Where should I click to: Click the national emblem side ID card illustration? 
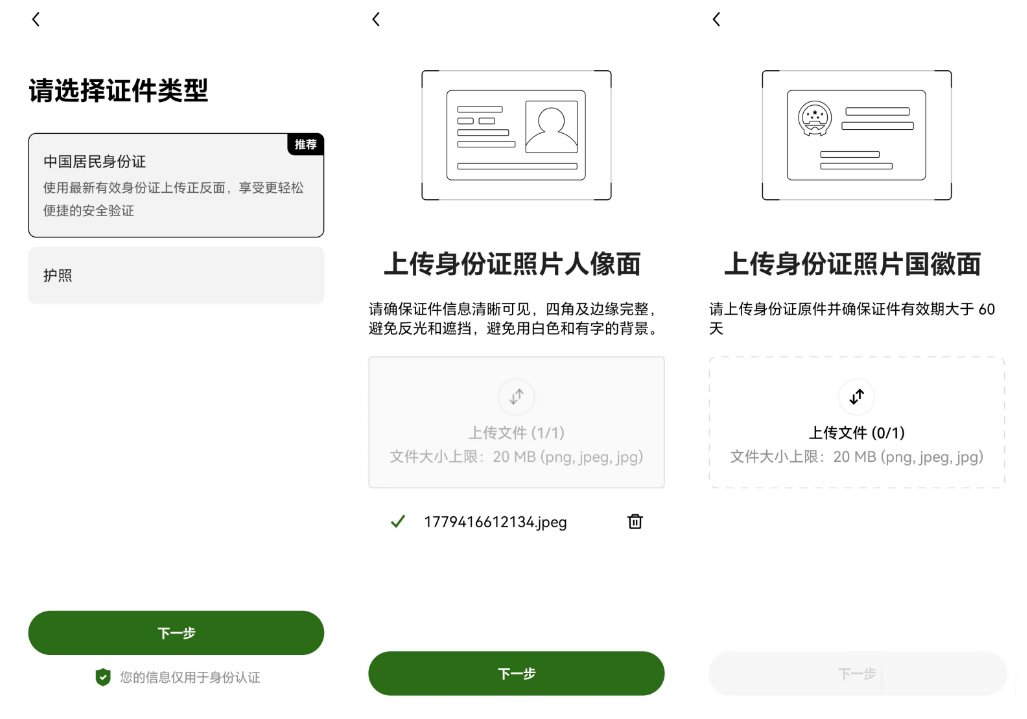(857, 135)
